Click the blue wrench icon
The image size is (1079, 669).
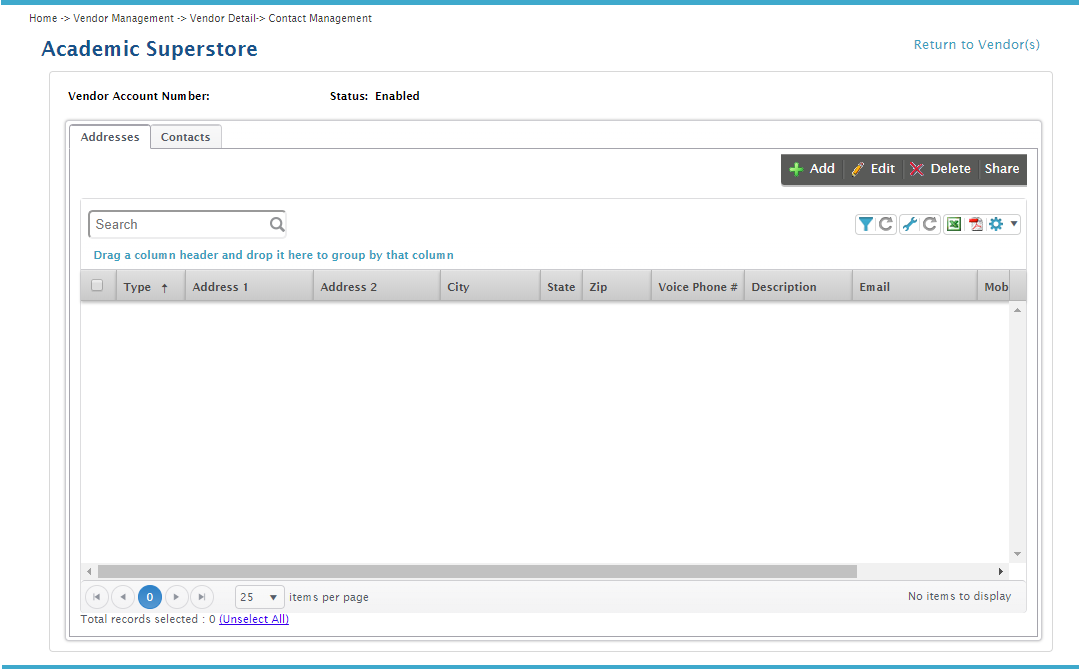(910, 224)
